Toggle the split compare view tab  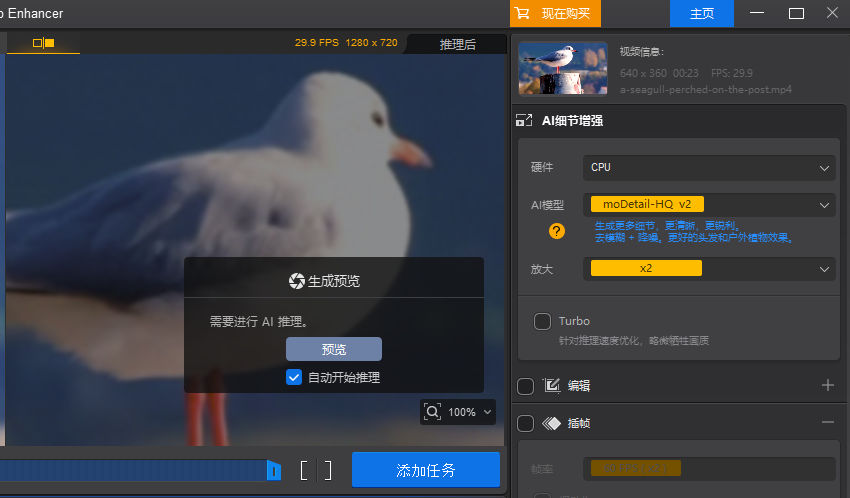[x=43, y=43]
